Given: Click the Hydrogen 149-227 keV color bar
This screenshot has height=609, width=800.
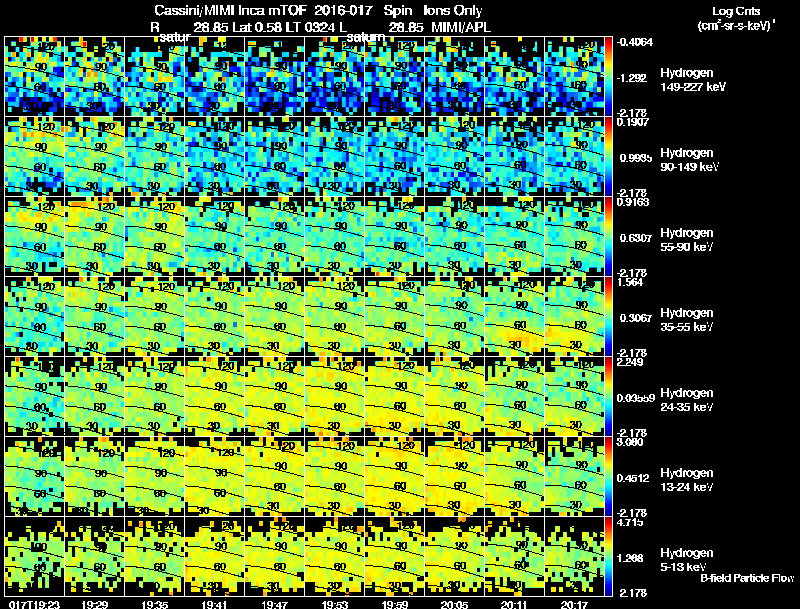Looking at the screenshot, I should pyautogui.click(x=608, y=77).
